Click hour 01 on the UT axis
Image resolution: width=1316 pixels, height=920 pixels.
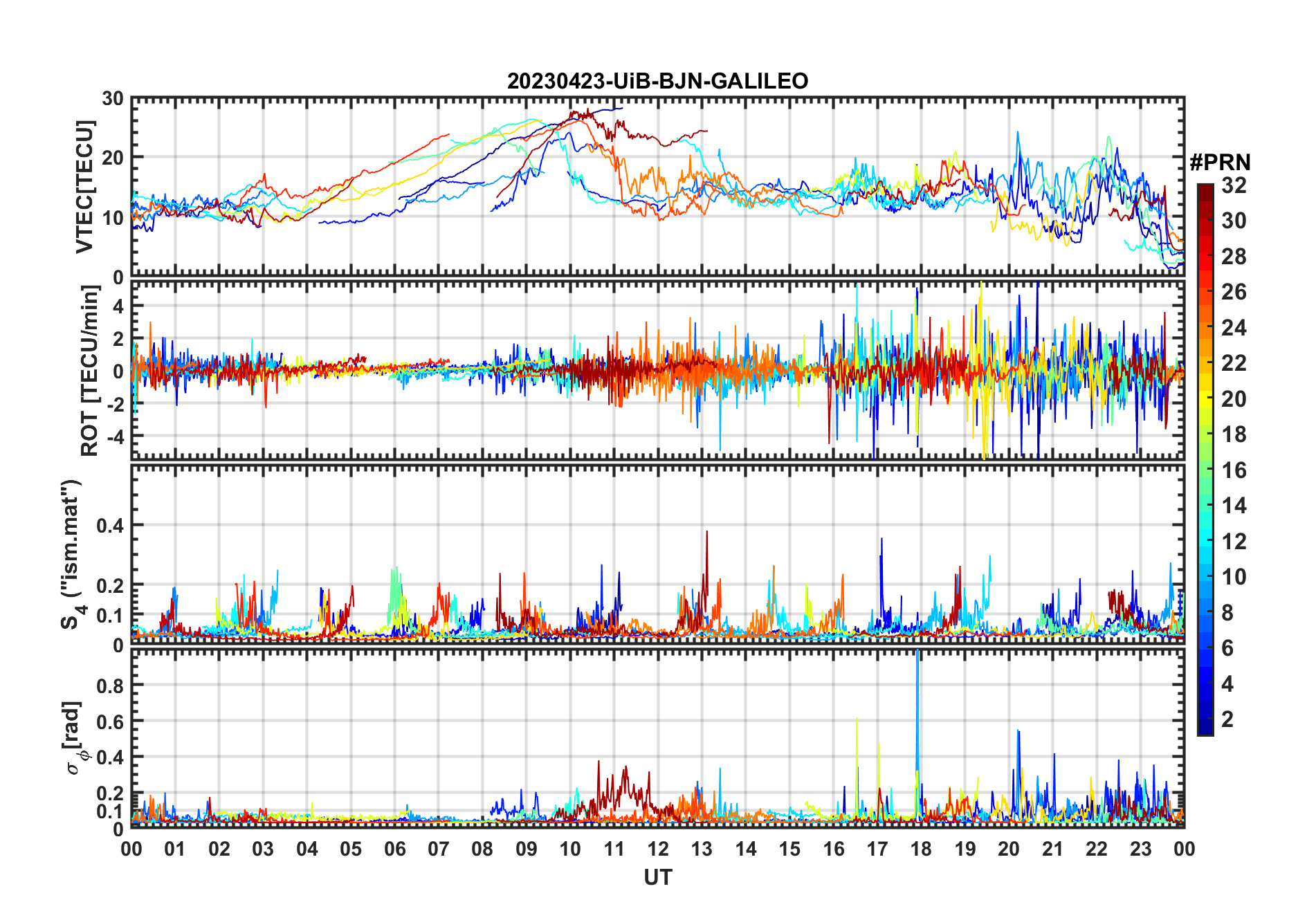pyautogui.click(x=176, y=849)
